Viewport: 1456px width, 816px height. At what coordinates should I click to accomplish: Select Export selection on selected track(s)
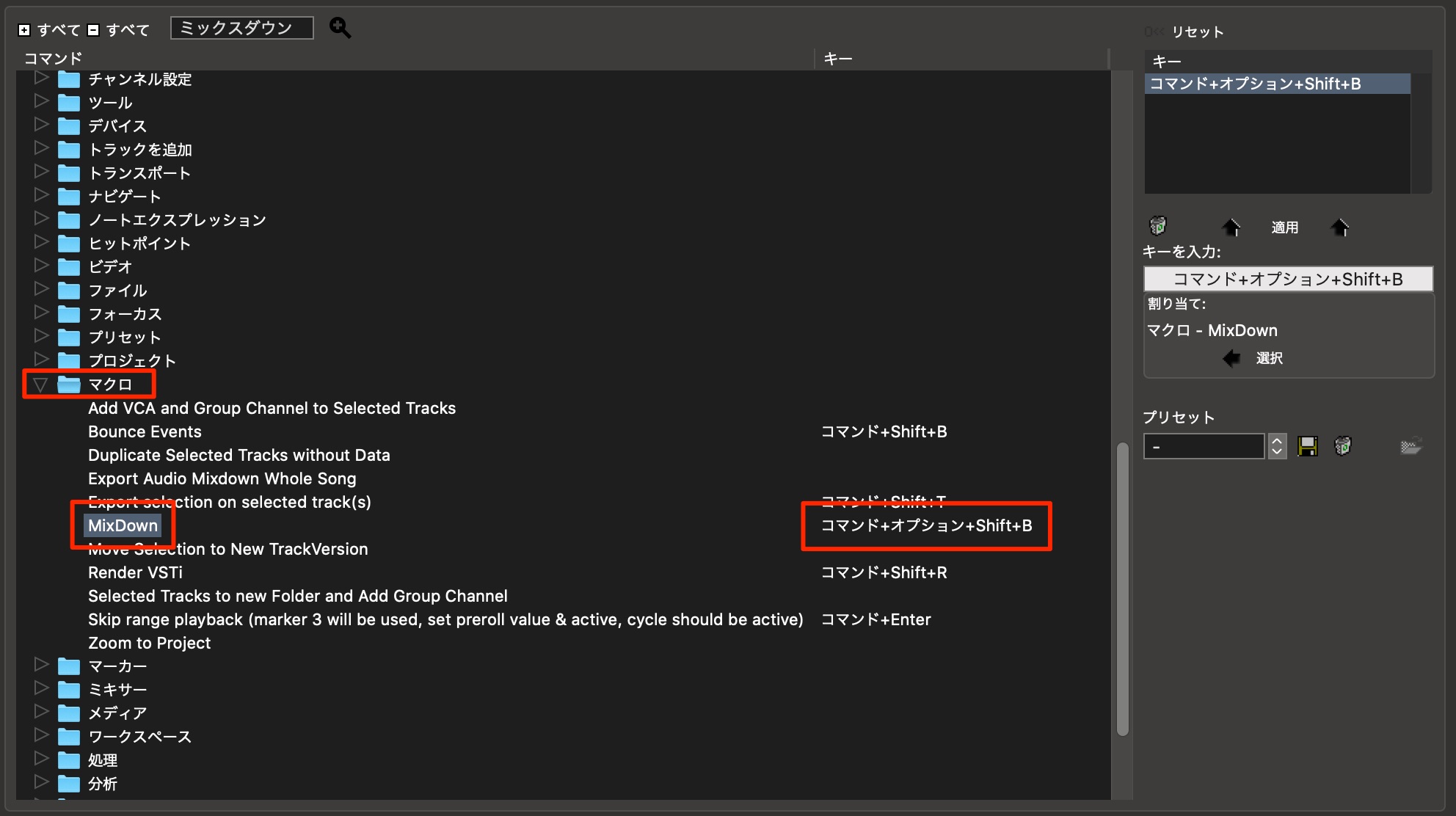(229, 502)
